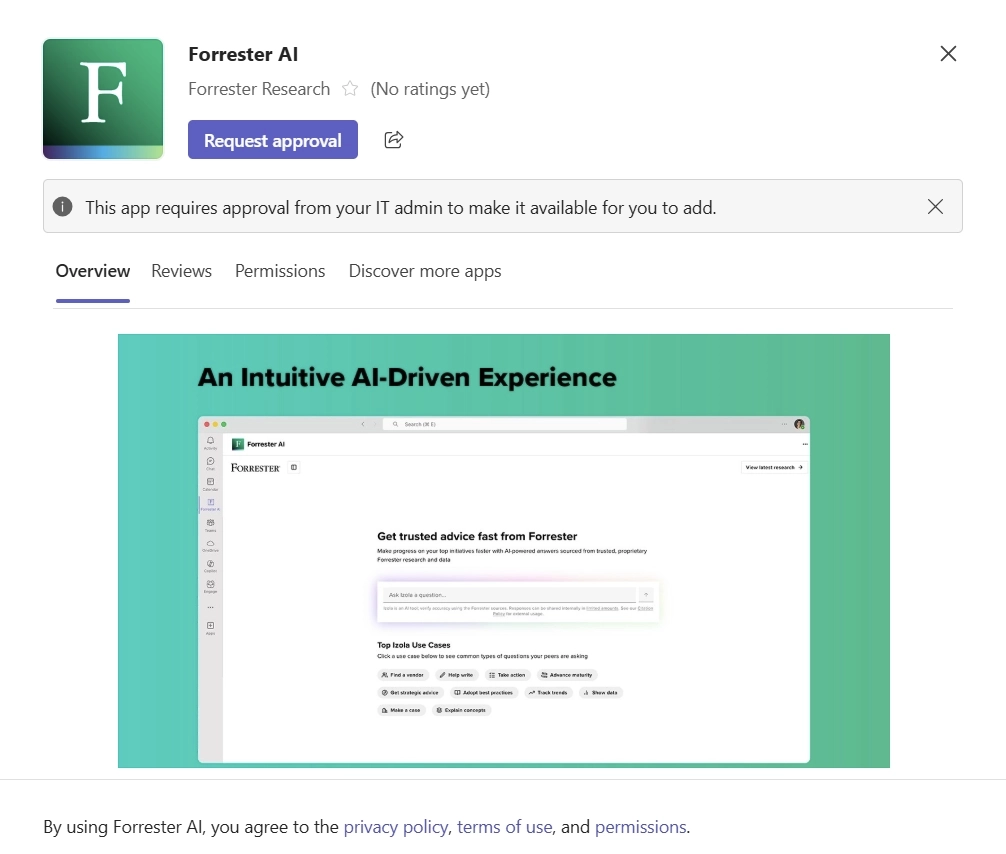
Task: Open the share app link icon
Action: coord(394,140)
